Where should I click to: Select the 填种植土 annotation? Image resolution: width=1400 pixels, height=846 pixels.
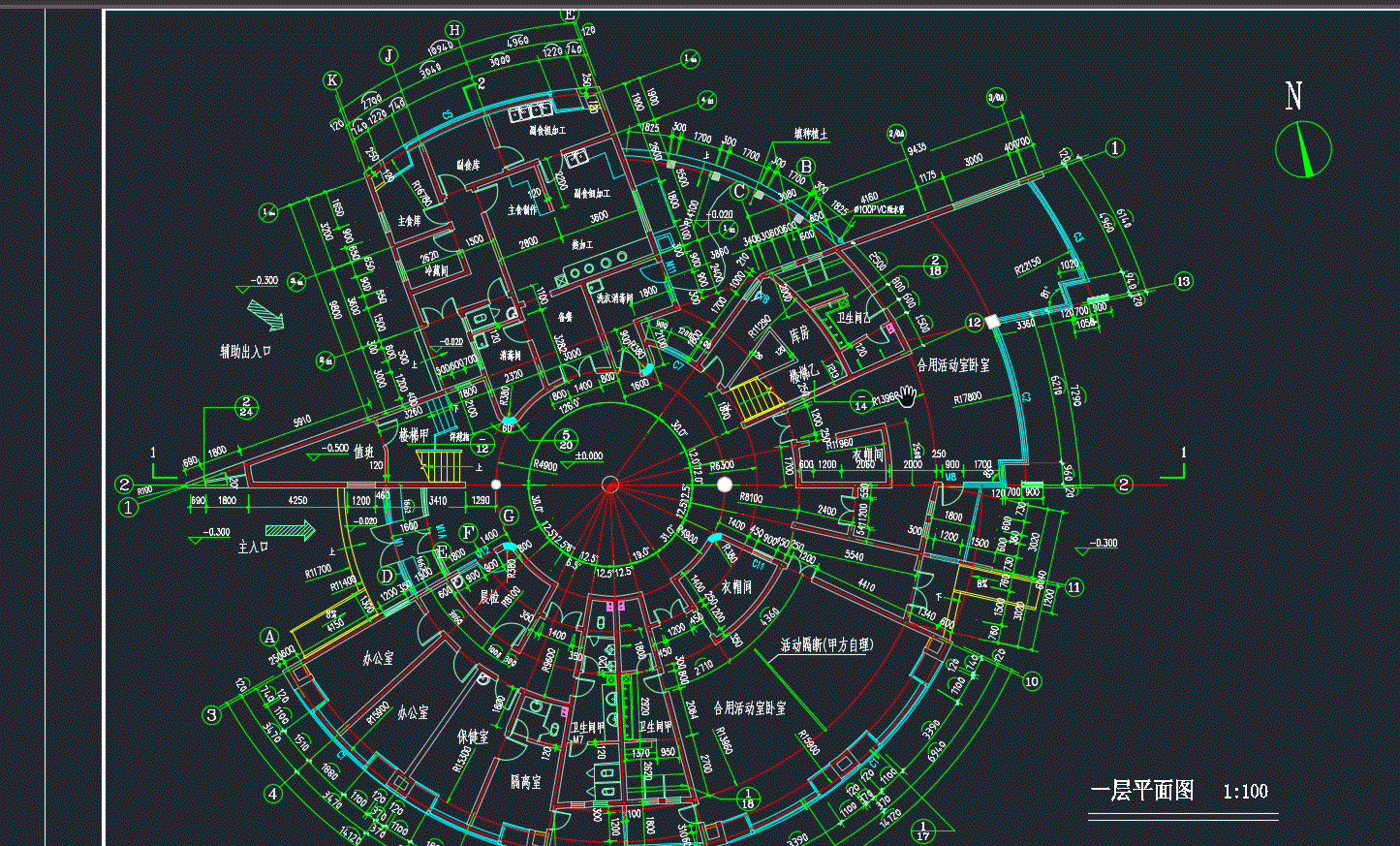pos(811,134)
